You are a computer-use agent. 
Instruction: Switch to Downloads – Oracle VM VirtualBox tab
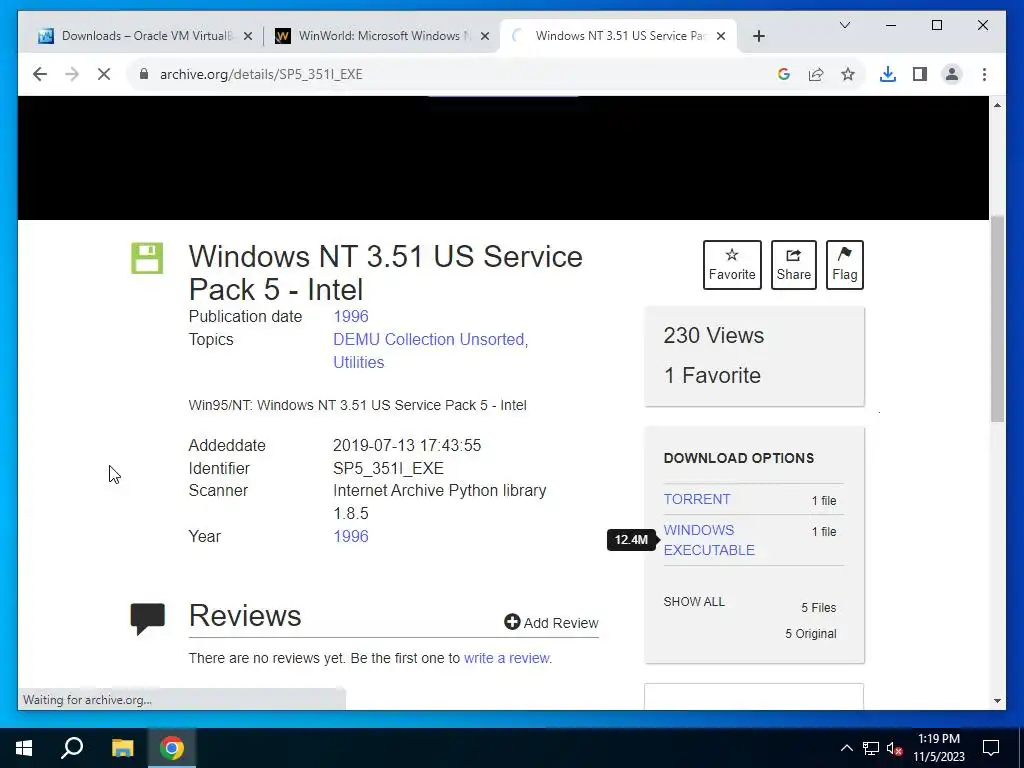pos(145,36)
